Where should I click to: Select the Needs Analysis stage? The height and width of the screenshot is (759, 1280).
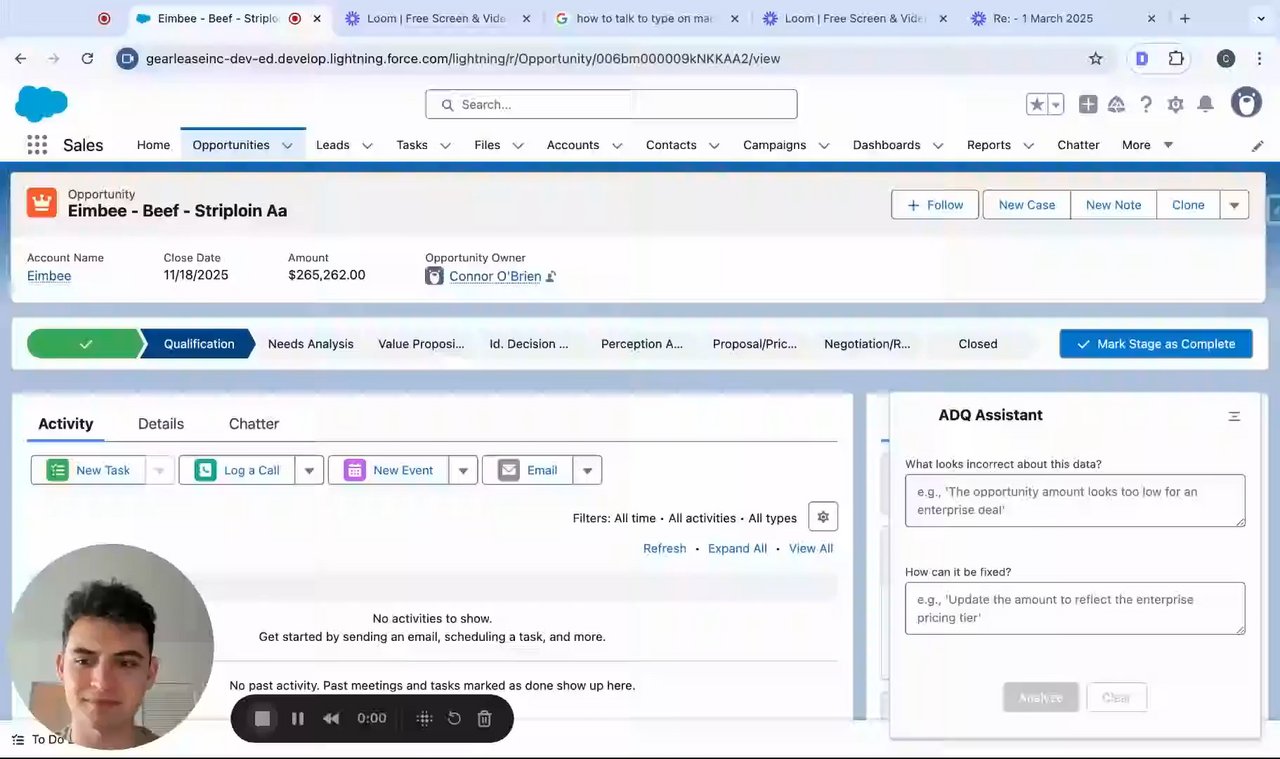point(310,344)
